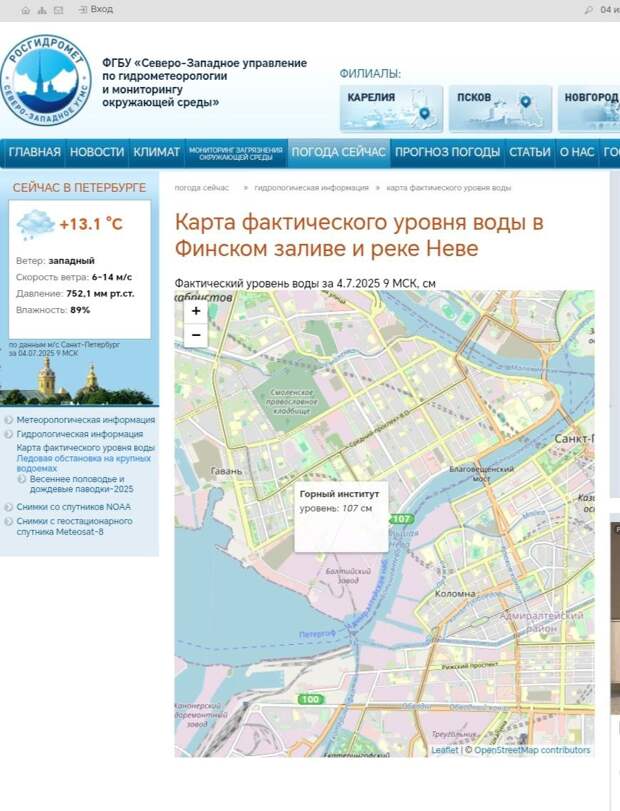
Task: Click the Коломна map label
Action: (x=455, y=593)
